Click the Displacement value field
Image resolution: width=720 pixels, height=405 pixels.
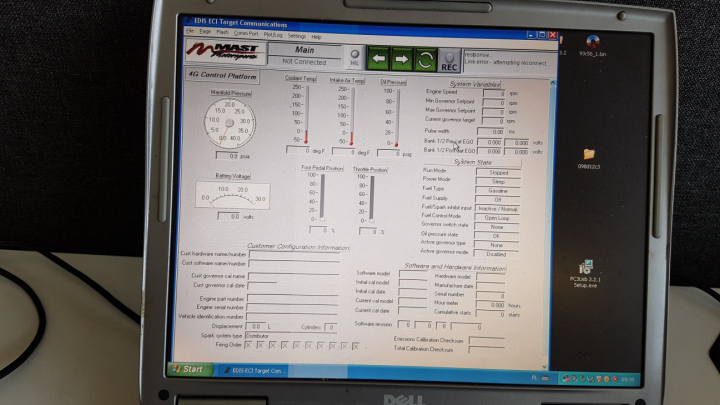256,326
